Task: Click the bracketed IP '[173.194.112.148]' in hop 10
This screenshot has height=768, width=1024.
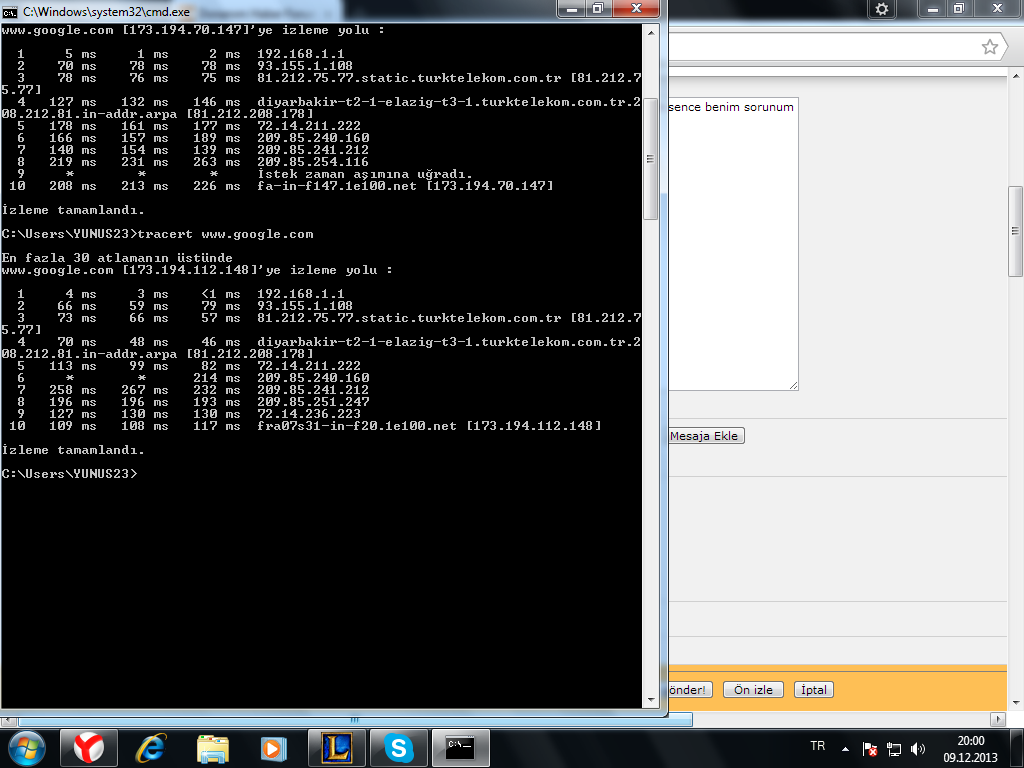Action: pos(534,426)
